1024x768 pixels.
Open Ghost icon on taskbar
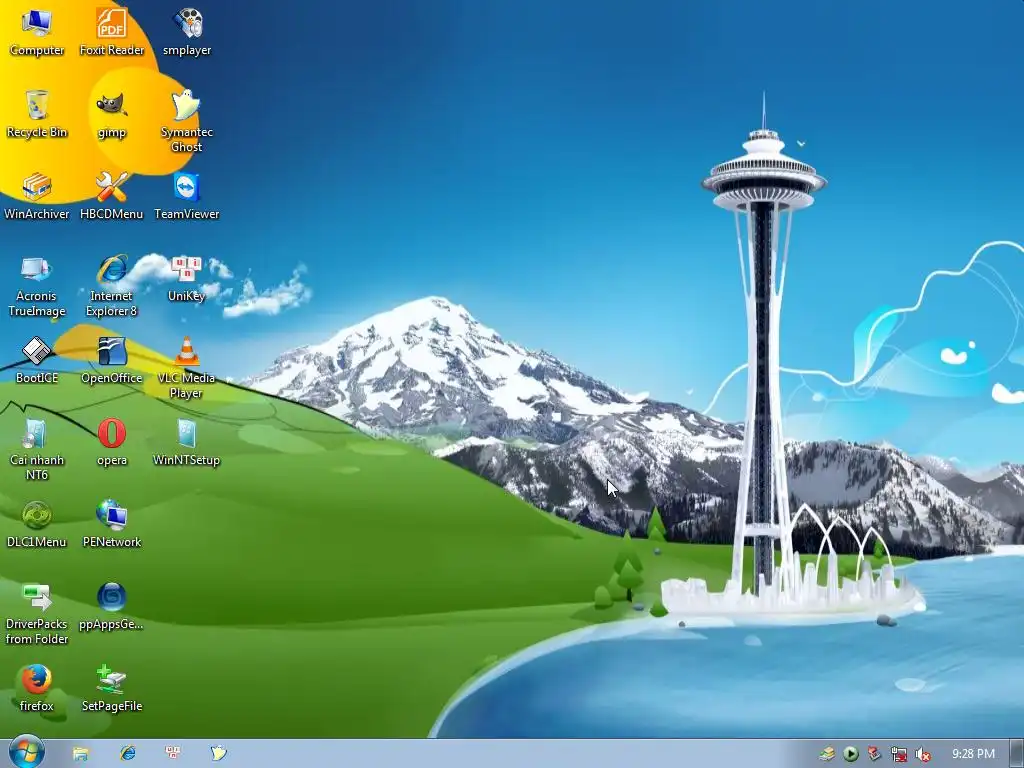click(x=219, y=753)
